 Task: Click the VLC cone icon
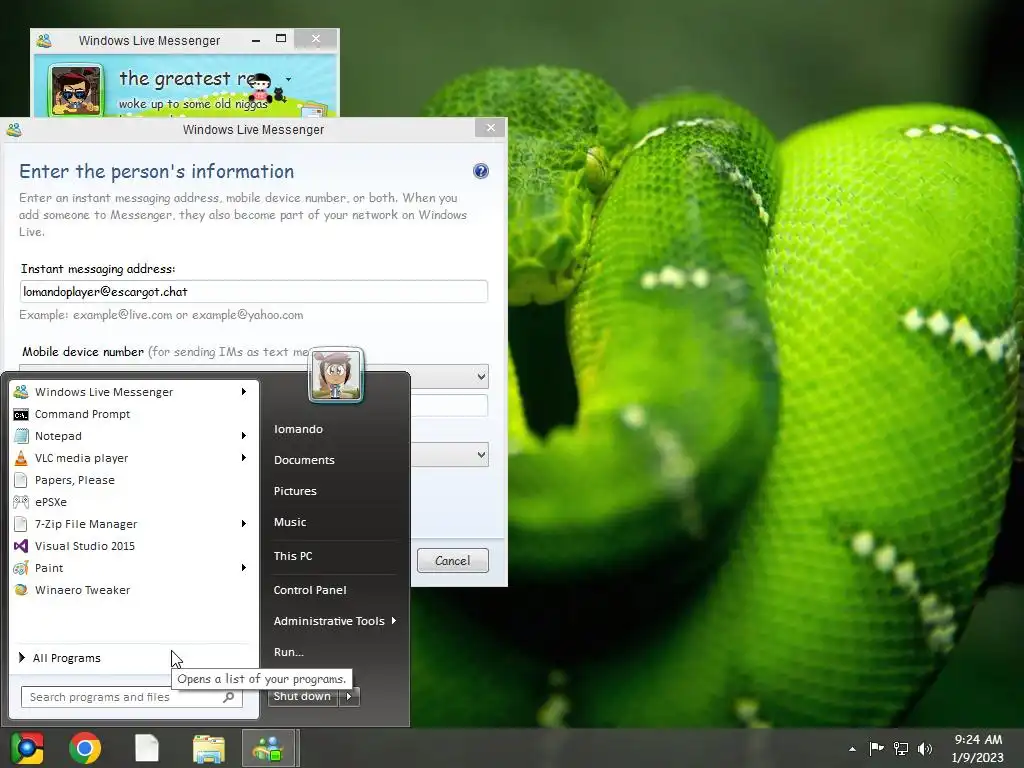(x=21, y=458)
